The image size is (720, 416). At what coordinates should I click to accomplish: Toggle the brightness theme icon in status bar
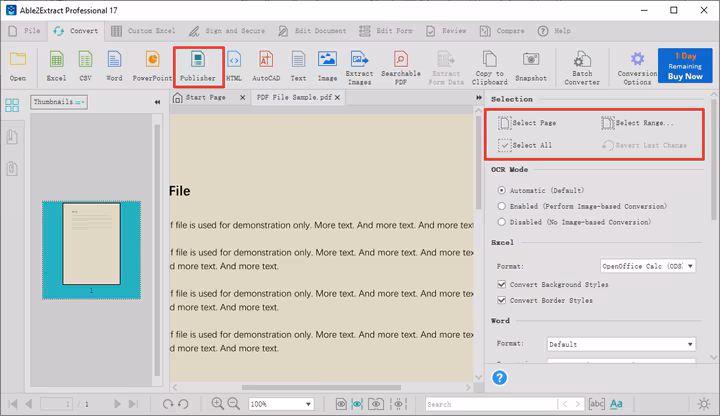pyautogui.click(x=703, y=404)
